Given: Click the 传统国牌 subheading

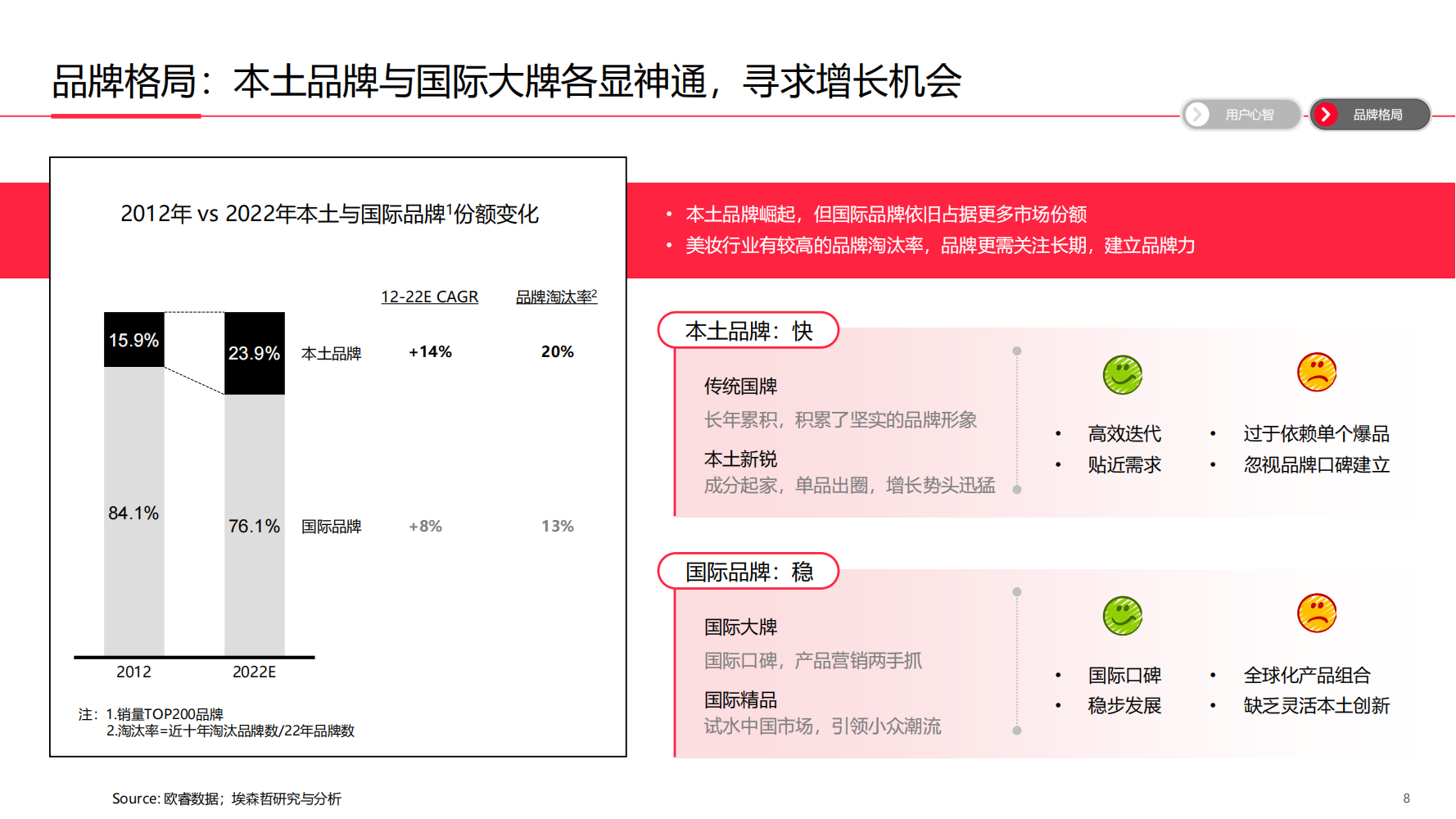Looking at the screenshot, I should 740,387.
